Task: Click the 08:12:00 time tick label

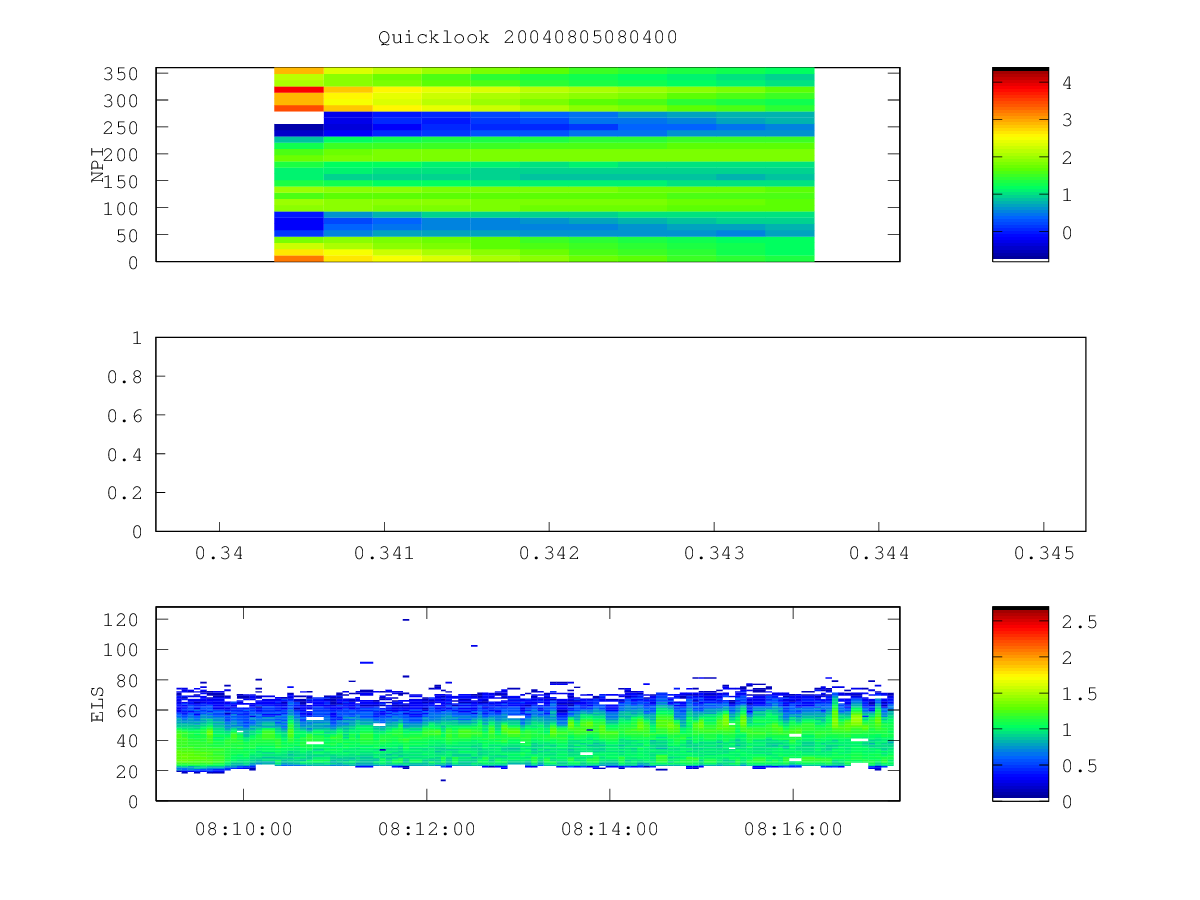Action: pos(427,829)
